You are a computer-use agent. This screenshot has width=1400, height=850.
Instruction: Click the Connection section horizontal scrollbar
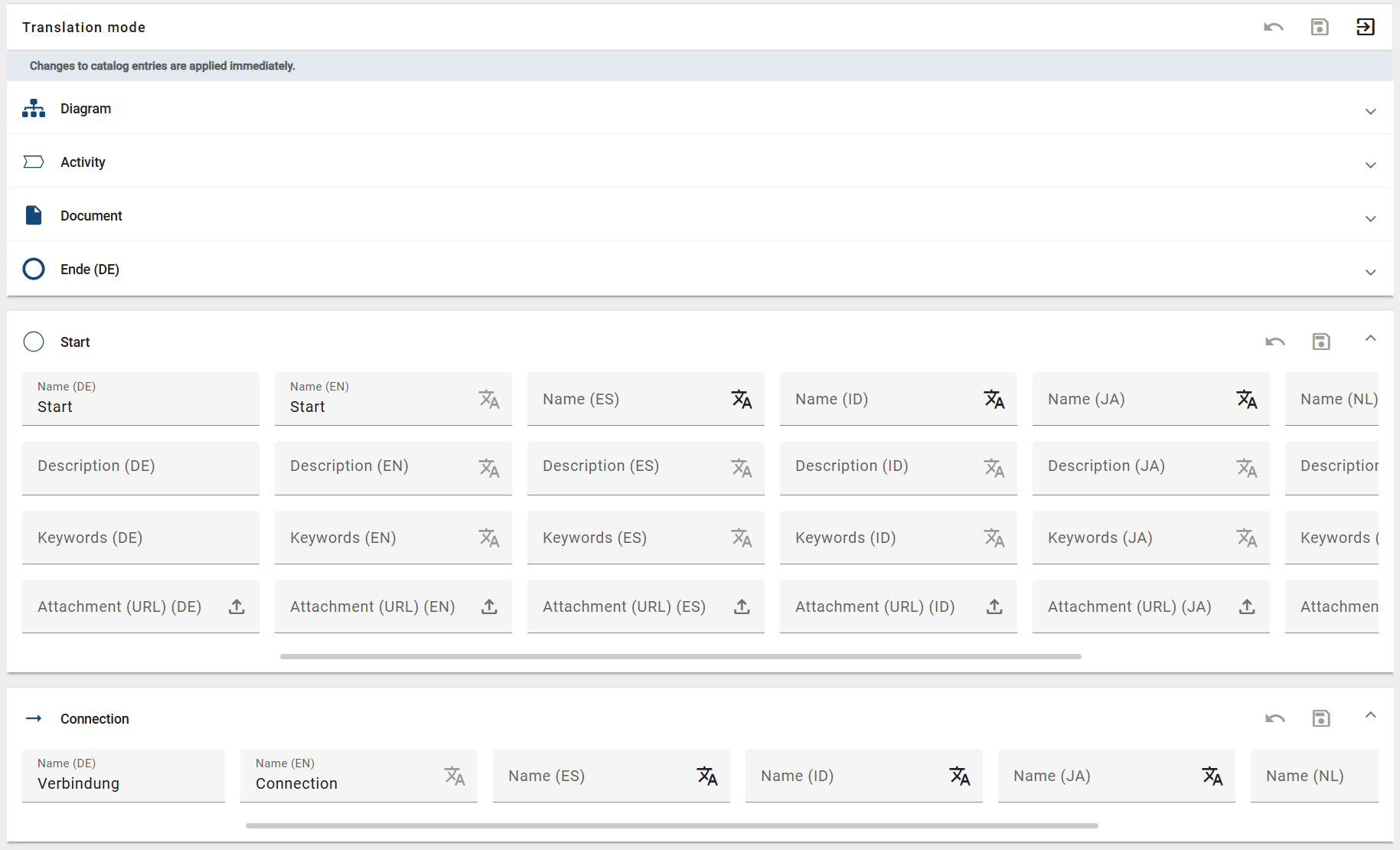tap(671, 825)
